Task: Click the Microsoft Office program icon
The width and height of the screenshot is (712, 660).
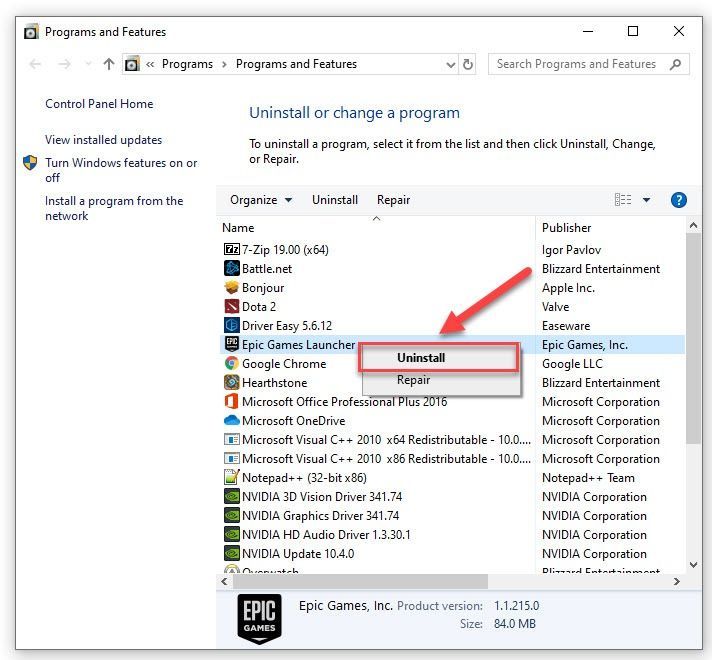Action: [232, 401]
